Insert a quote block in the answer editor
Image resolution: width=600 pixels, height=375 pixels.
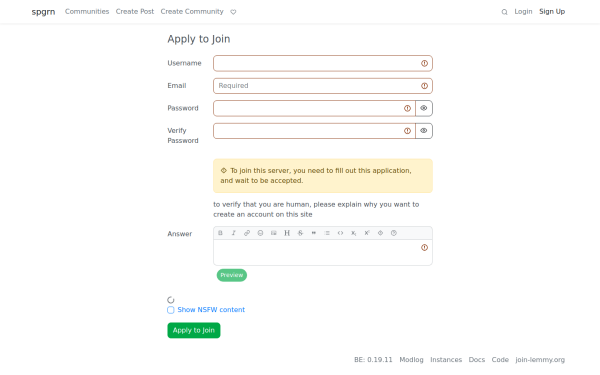click(x=314, y=233)
